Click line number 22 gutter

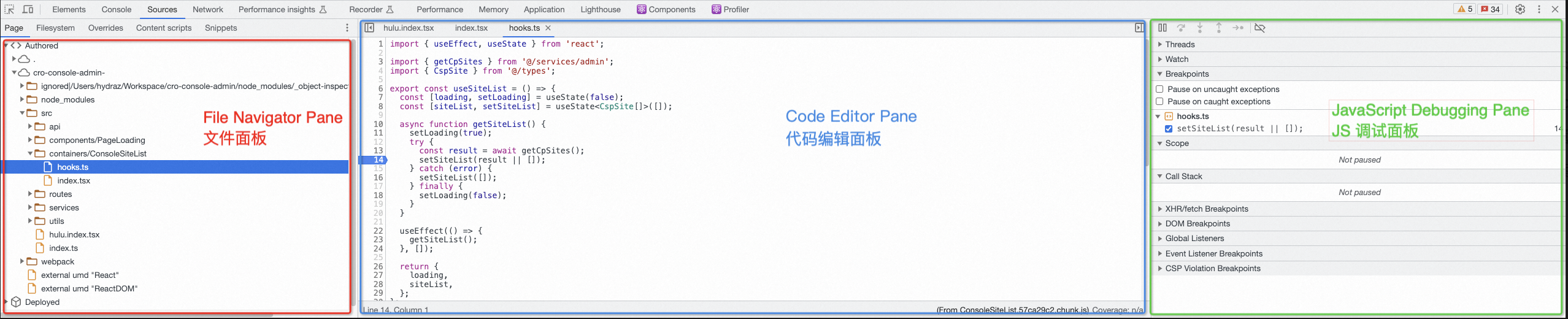378,231
